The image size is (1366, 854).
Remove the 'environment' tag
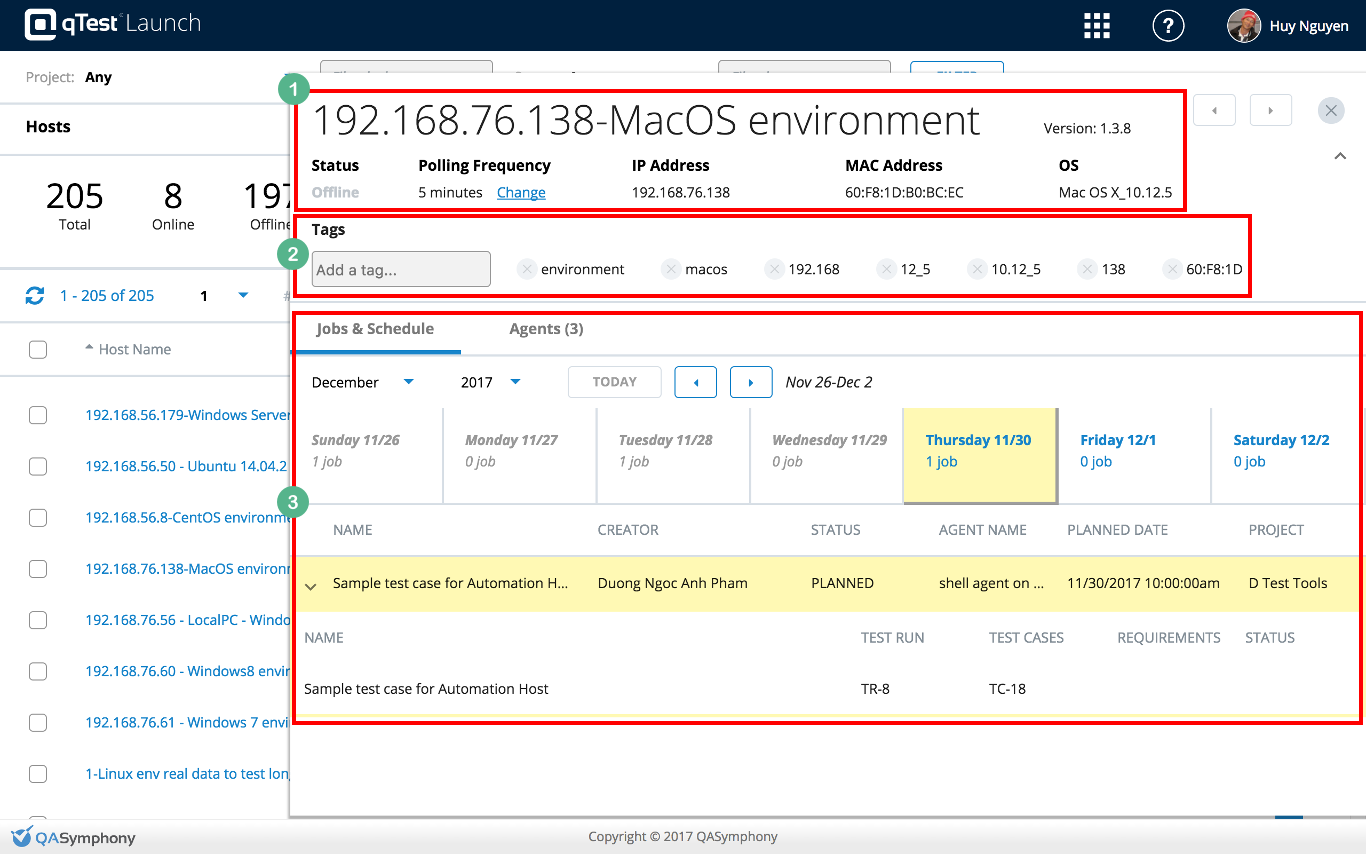pyautogui.click(x=527, y=269)
